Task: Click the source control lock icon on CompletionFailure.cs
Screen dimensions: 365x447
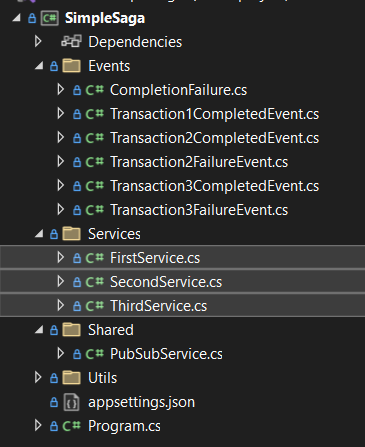Action: tap(77, 90)
